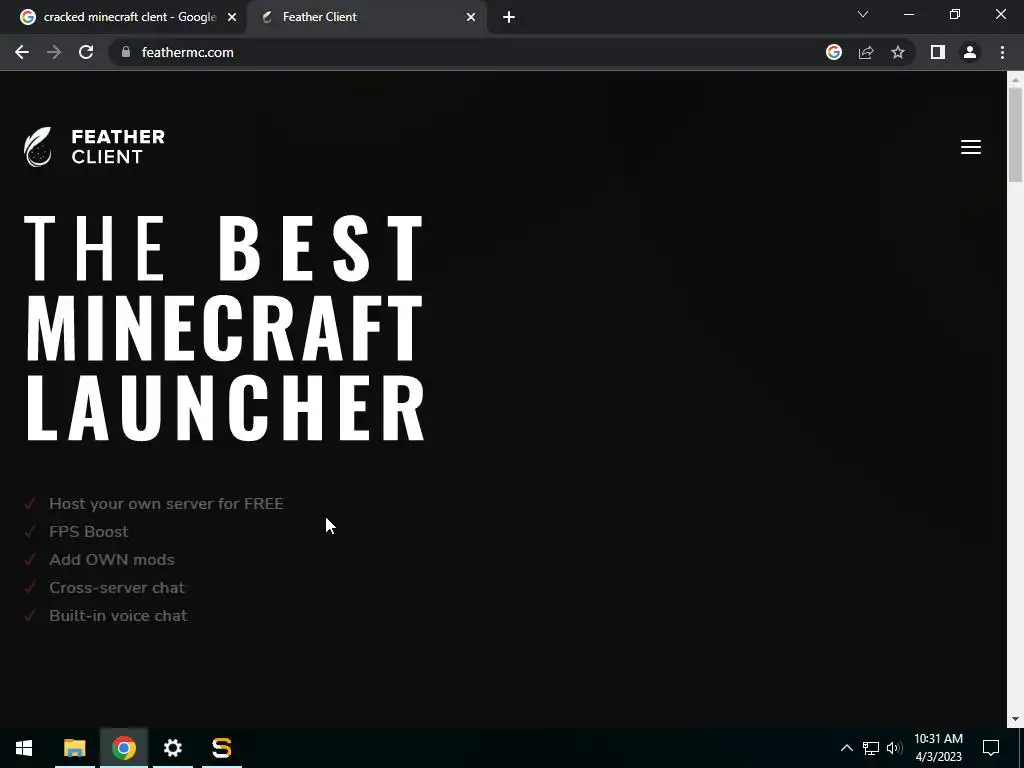
Task: Click the 'Add OWN mods' feature text
Action: (112, 560)
